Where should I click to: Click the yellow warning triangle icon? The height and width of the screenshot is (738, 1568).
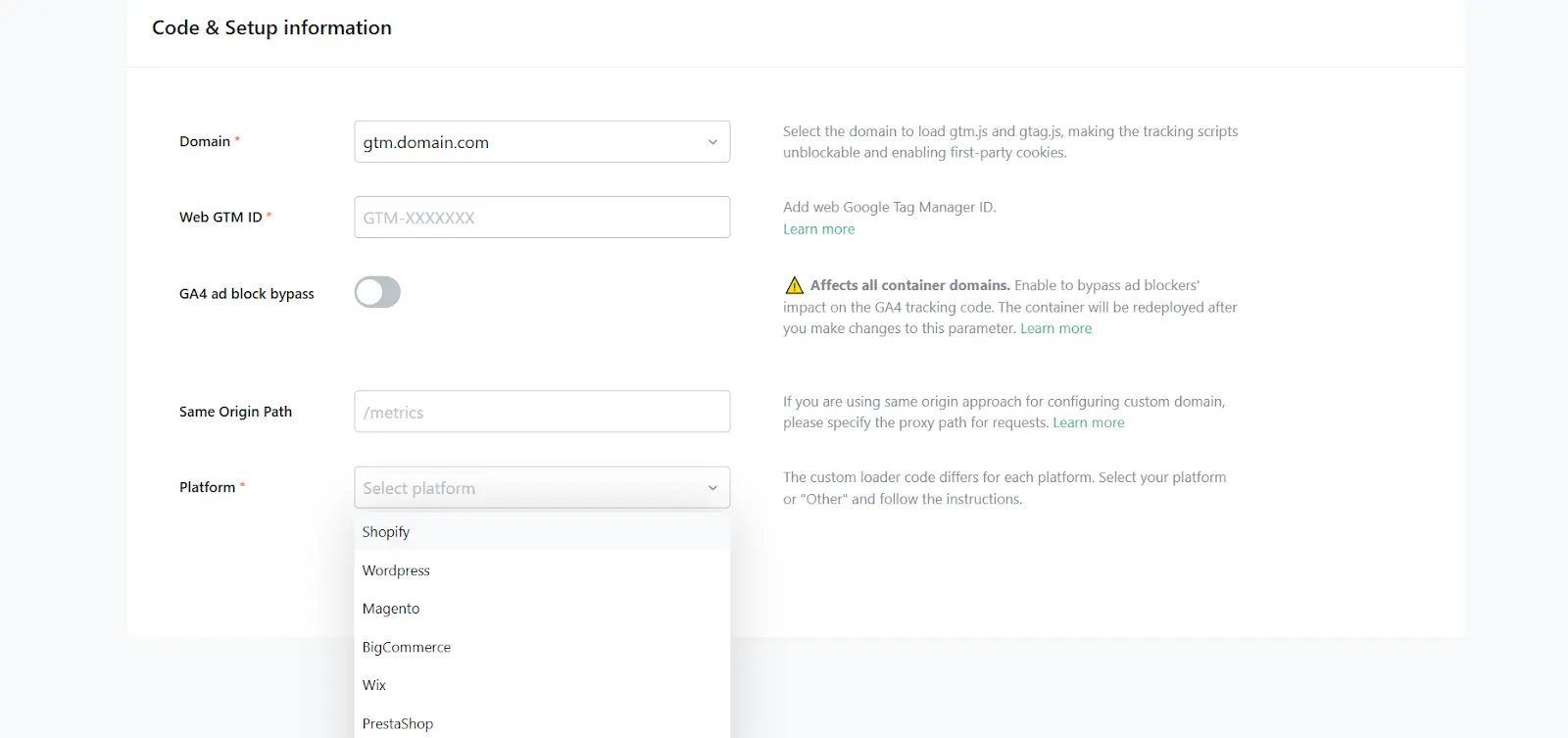click(x=794, y=285)
